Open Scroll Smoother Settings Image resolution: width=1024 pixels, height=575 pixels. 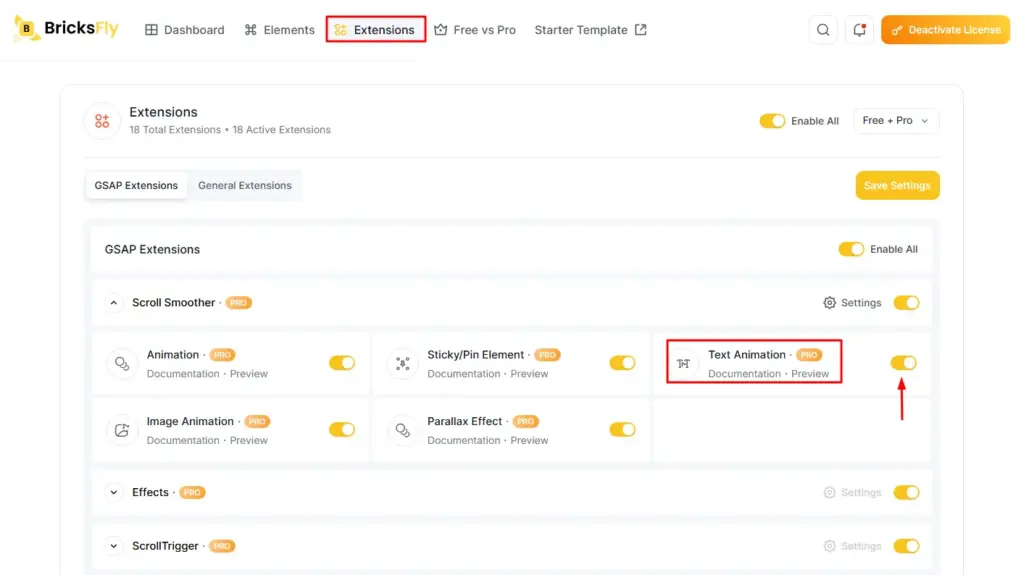click(852, 303)
